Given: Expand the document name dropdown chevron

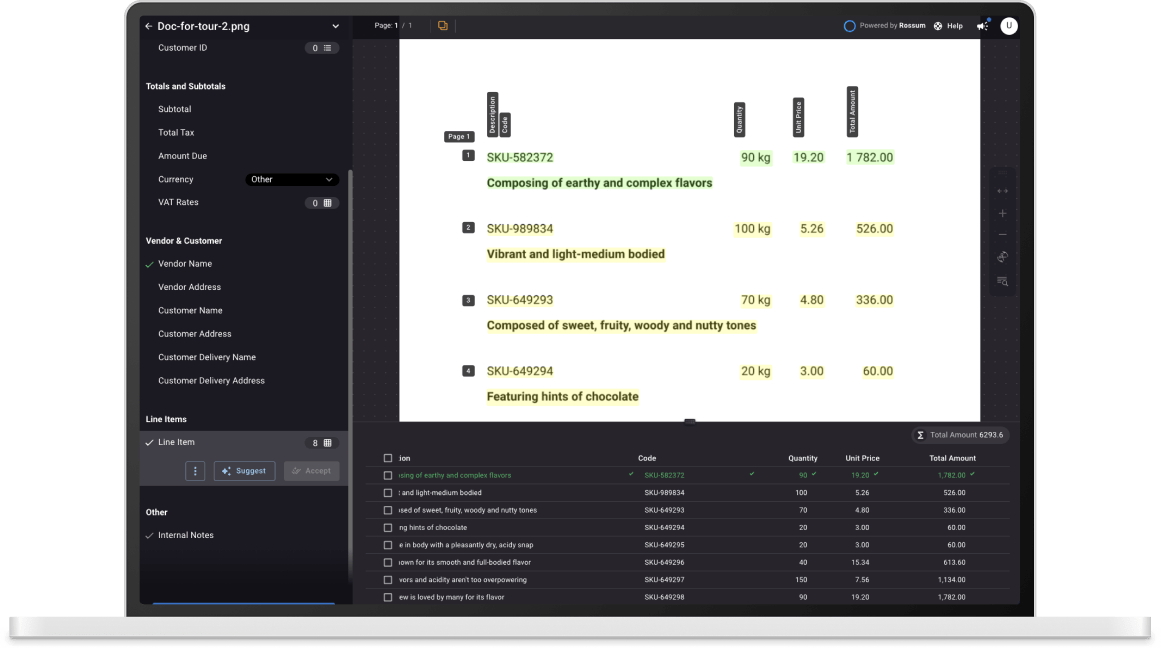Looking at the screenshot, I should (335, 26).
